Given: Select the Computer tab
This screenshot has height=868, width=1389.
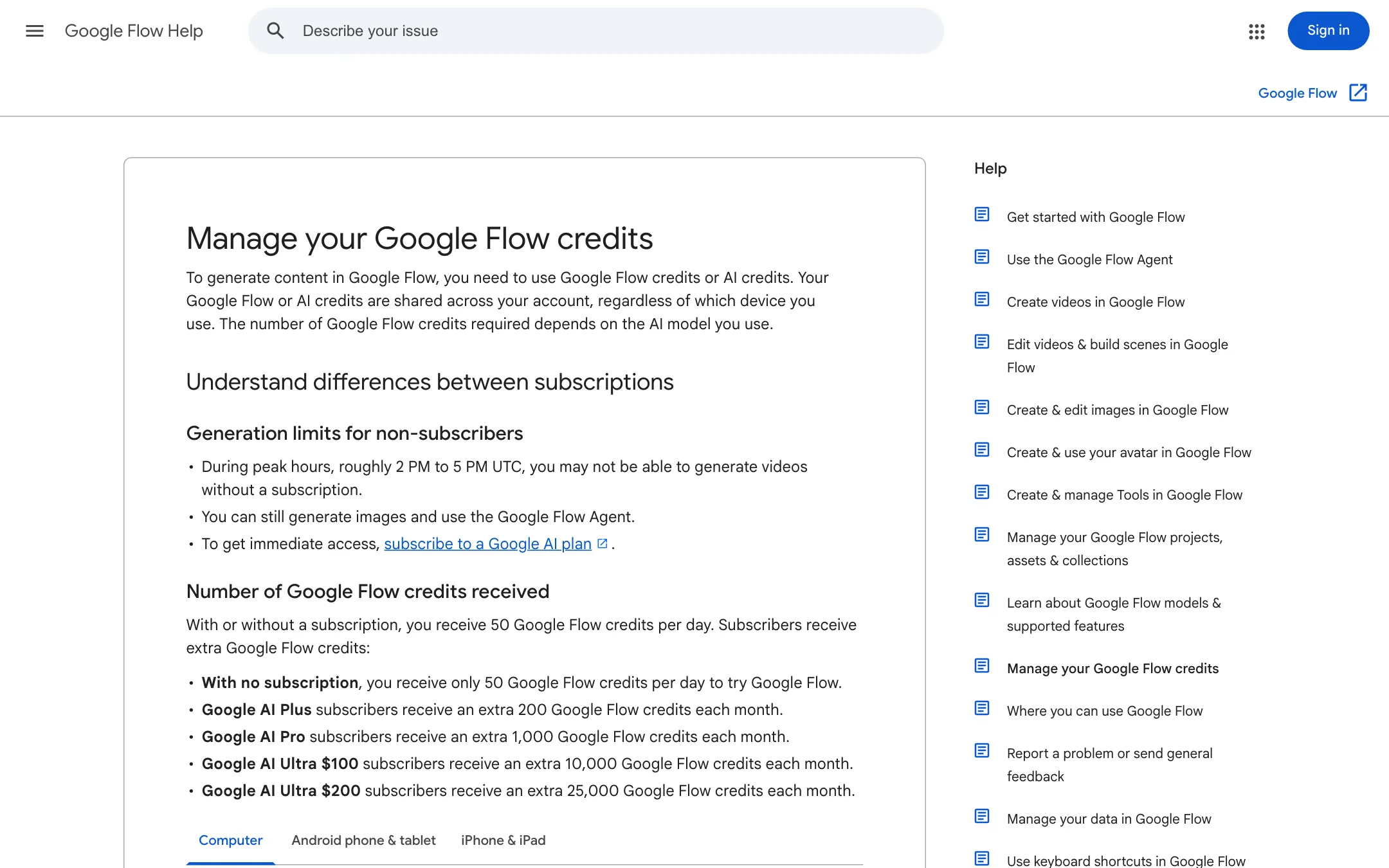Looking at the screenshot, I should 230,840.
